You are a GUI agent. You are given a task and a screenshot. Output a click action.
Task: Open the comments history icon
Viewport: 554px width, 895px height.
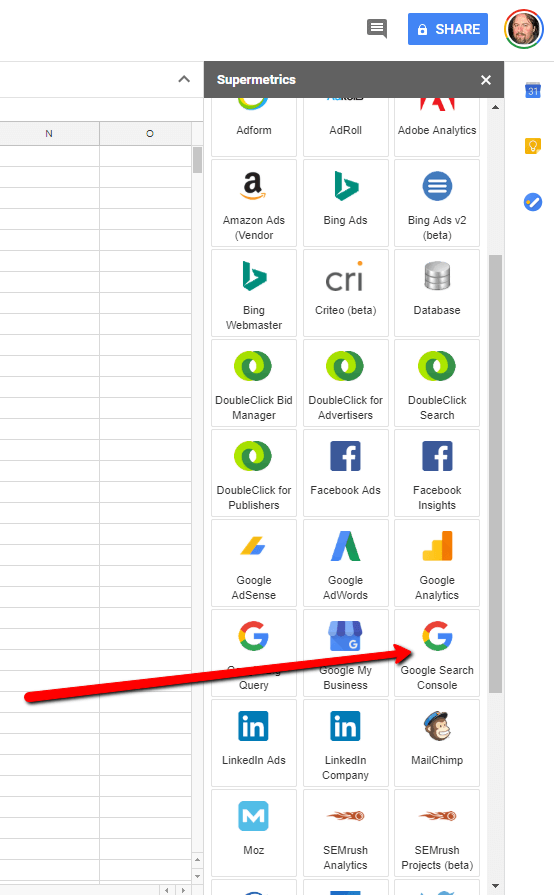377,28
